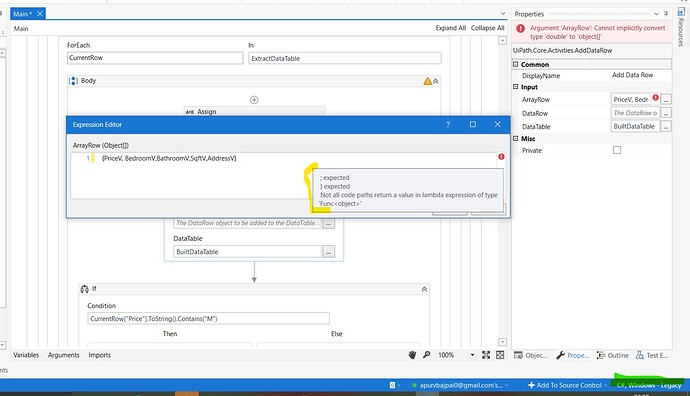Viewport: 690px width, 396px height.
Task: Open the account email status dropdown
Action: (460, 385)
